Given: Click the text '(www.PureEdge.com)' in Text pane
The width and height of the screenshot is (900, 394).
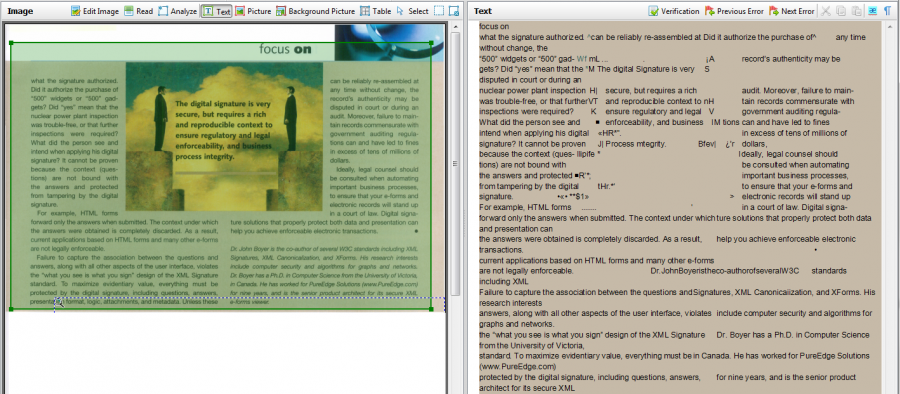Looking at the screenshot, I should pos(518,366).
